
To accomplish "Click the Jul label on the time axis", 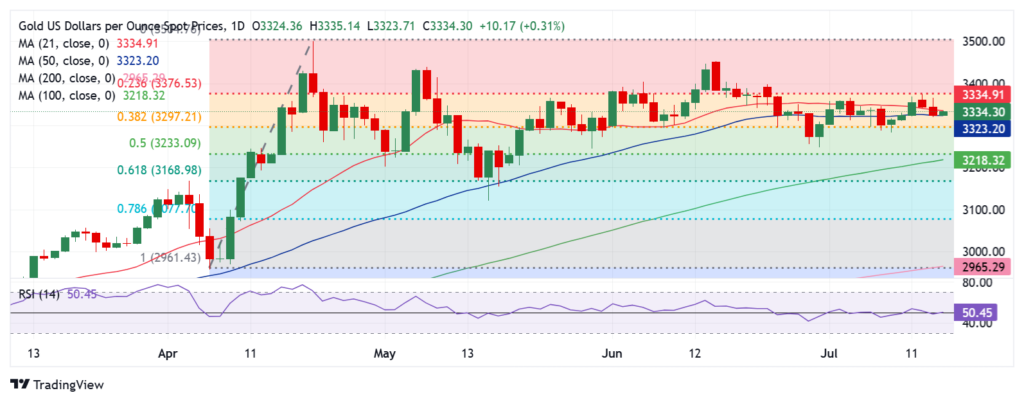I will pyautogui.click(x=829, y=354).
